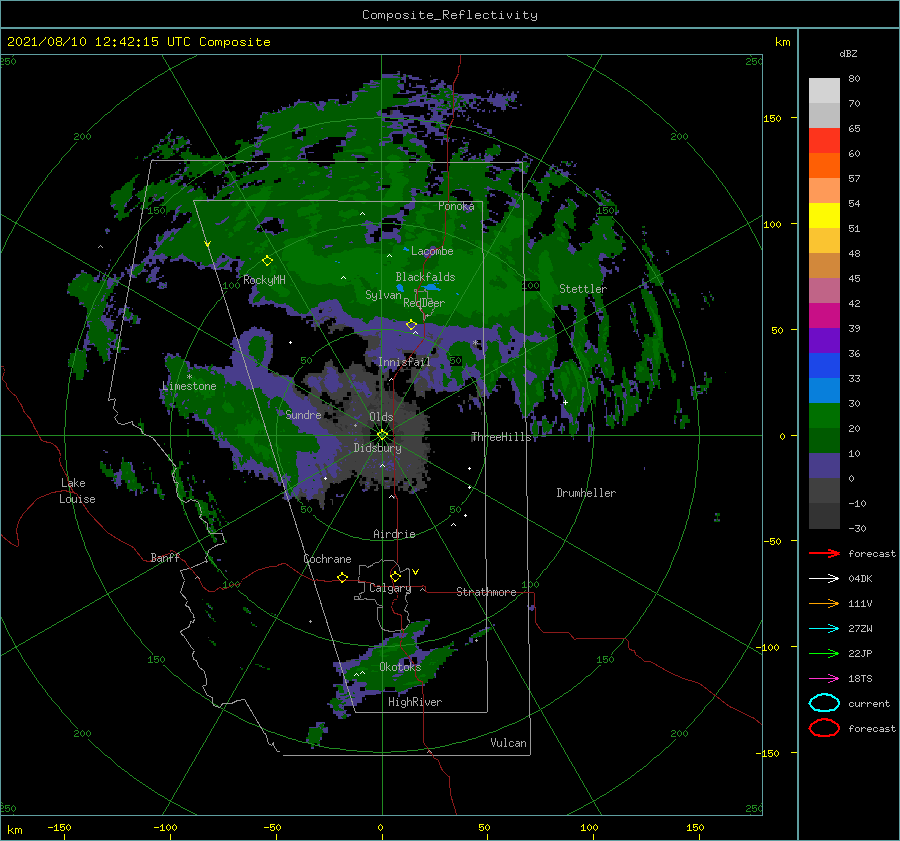The image size is (900, 841).
Task: Click the Blackfalds label
Action: tap(425, 277)
